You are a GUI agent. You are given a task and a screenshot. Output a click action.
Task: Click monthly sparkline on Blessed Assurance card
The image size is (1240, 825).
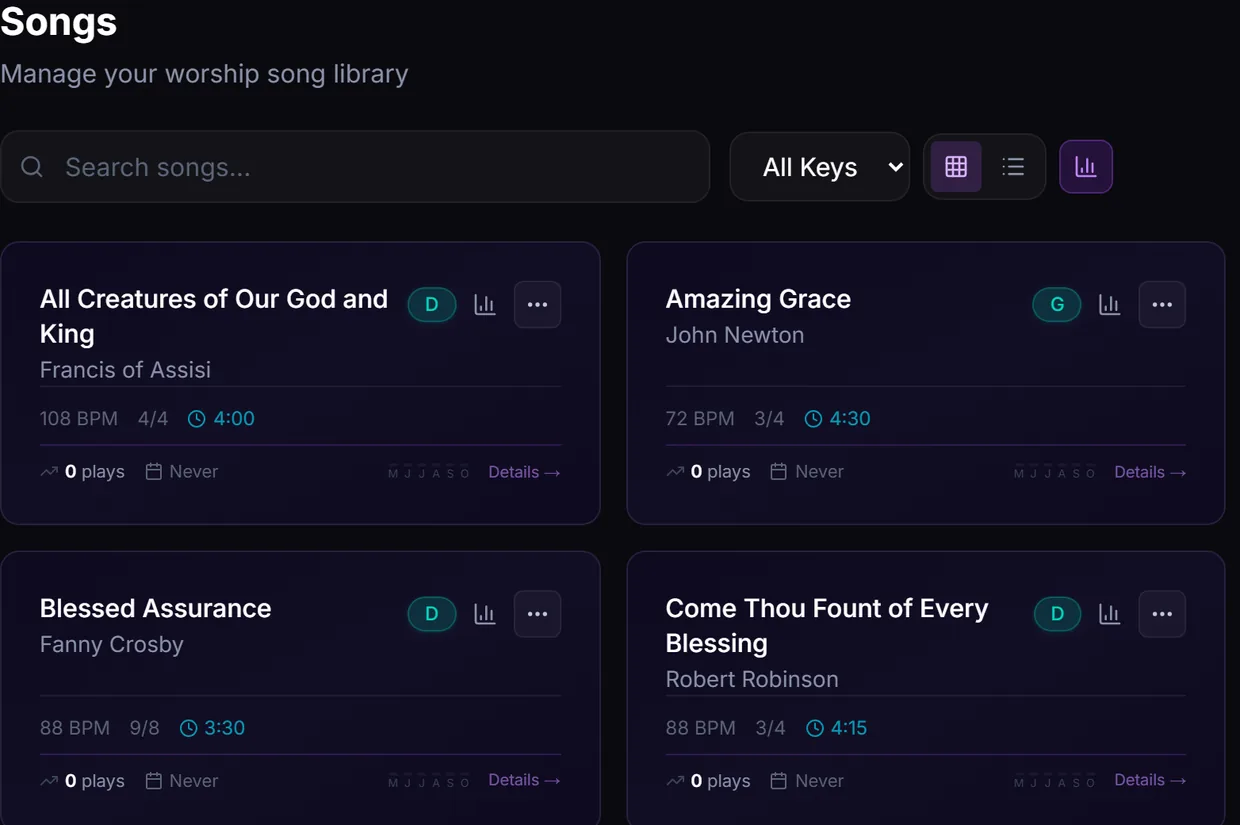pyautogui.click(x=429, y=779)
